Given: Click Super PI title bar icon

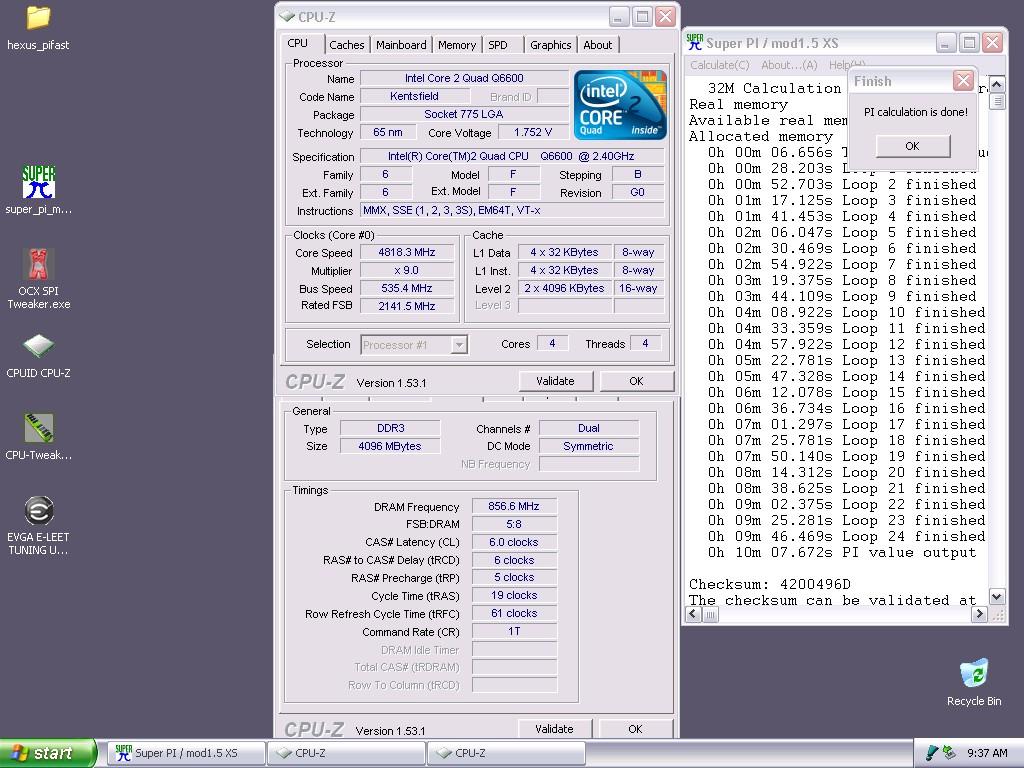Looking at the screenshot, I should [x=694, y=42].
